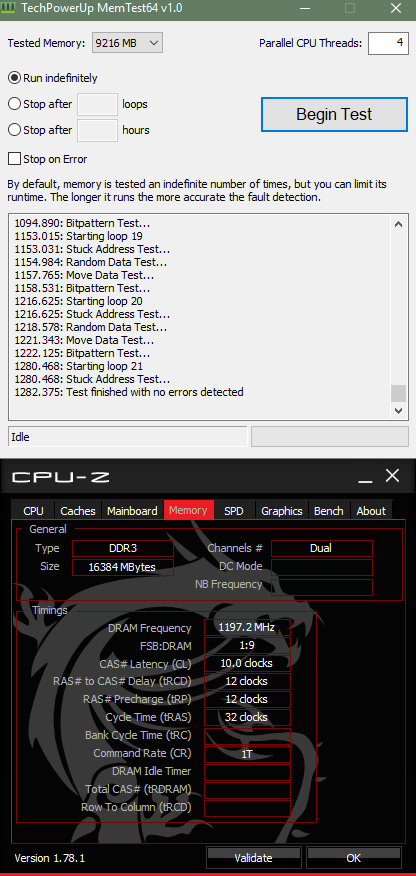Click the log scrollbar up arrow
The image size is (416, 876).
(x=398, y=224)
